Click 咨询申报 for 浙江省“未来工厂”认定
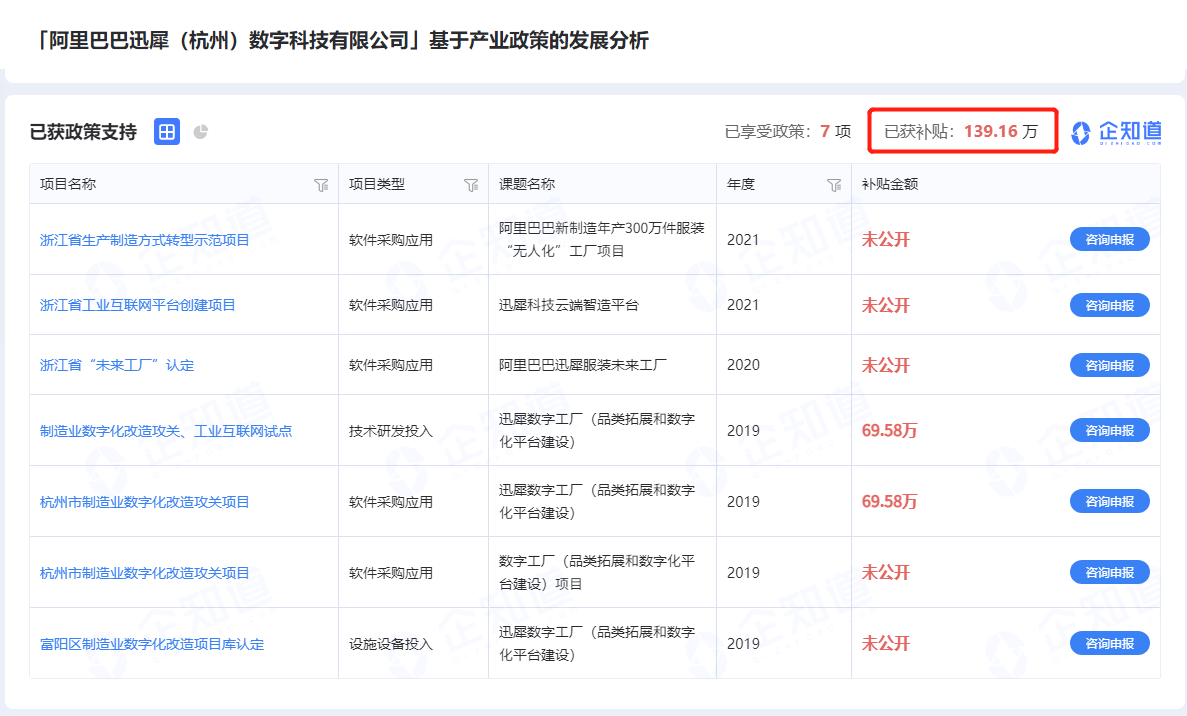This screenshot has height=716, width=1187. [x=1110, y=365]
